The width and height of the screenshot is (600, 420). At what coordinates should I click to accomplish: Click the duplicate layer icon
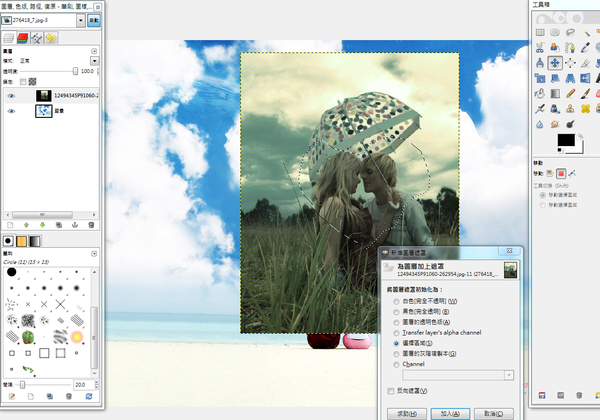tap(59, 225)
